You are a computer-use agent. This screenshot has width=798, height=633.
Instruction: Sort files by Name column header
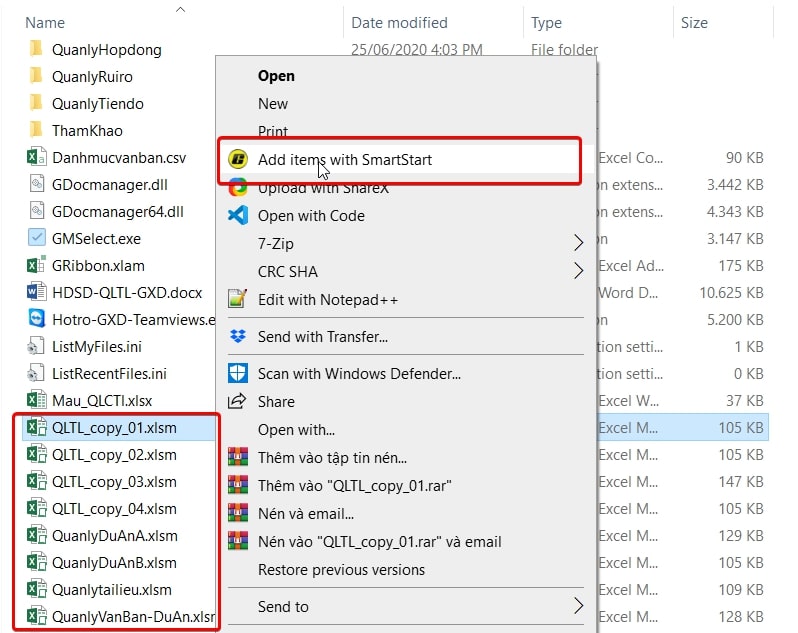click(x=45, y=22)
